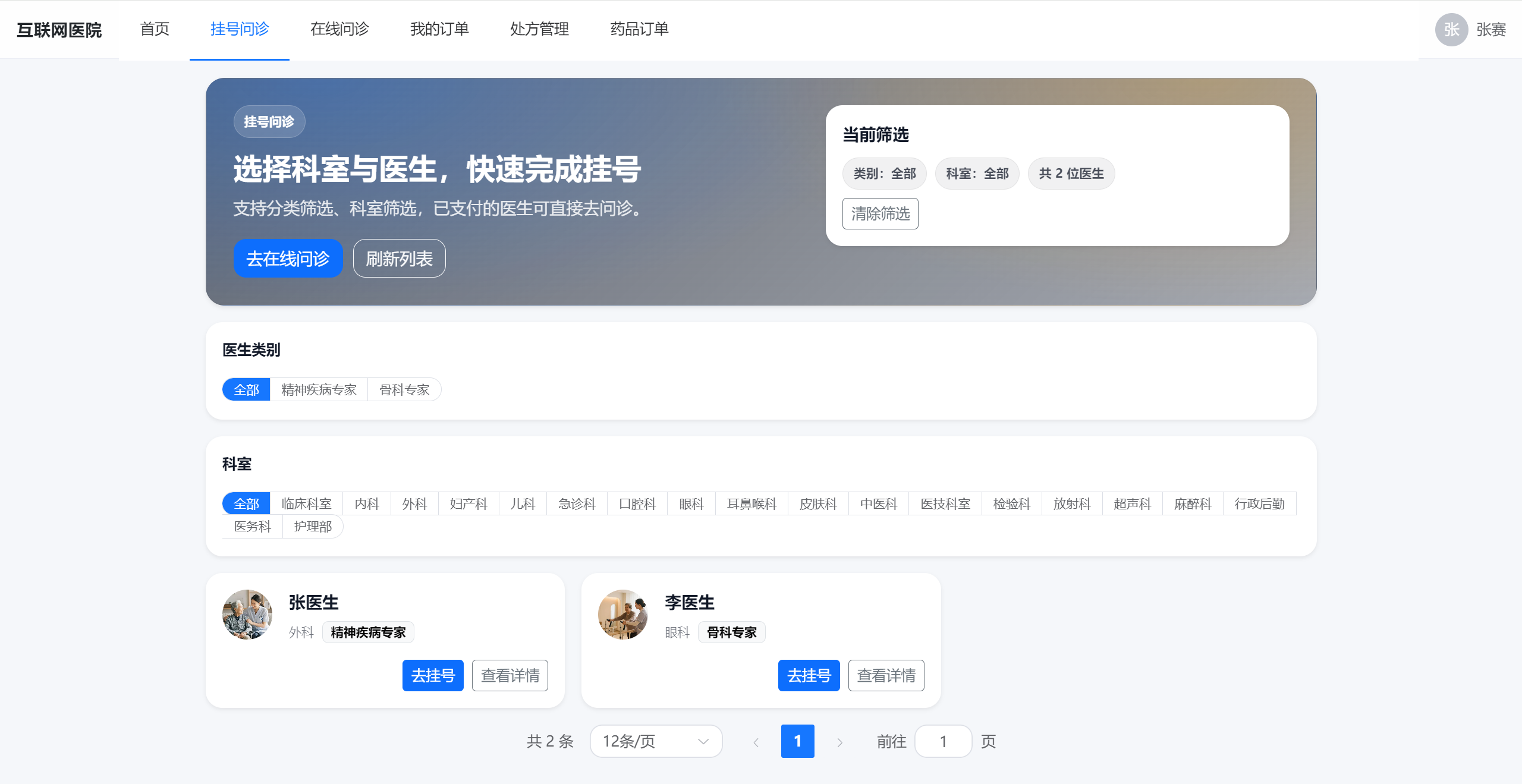Register with 张医生 via 去挂号

pos(433,675)
